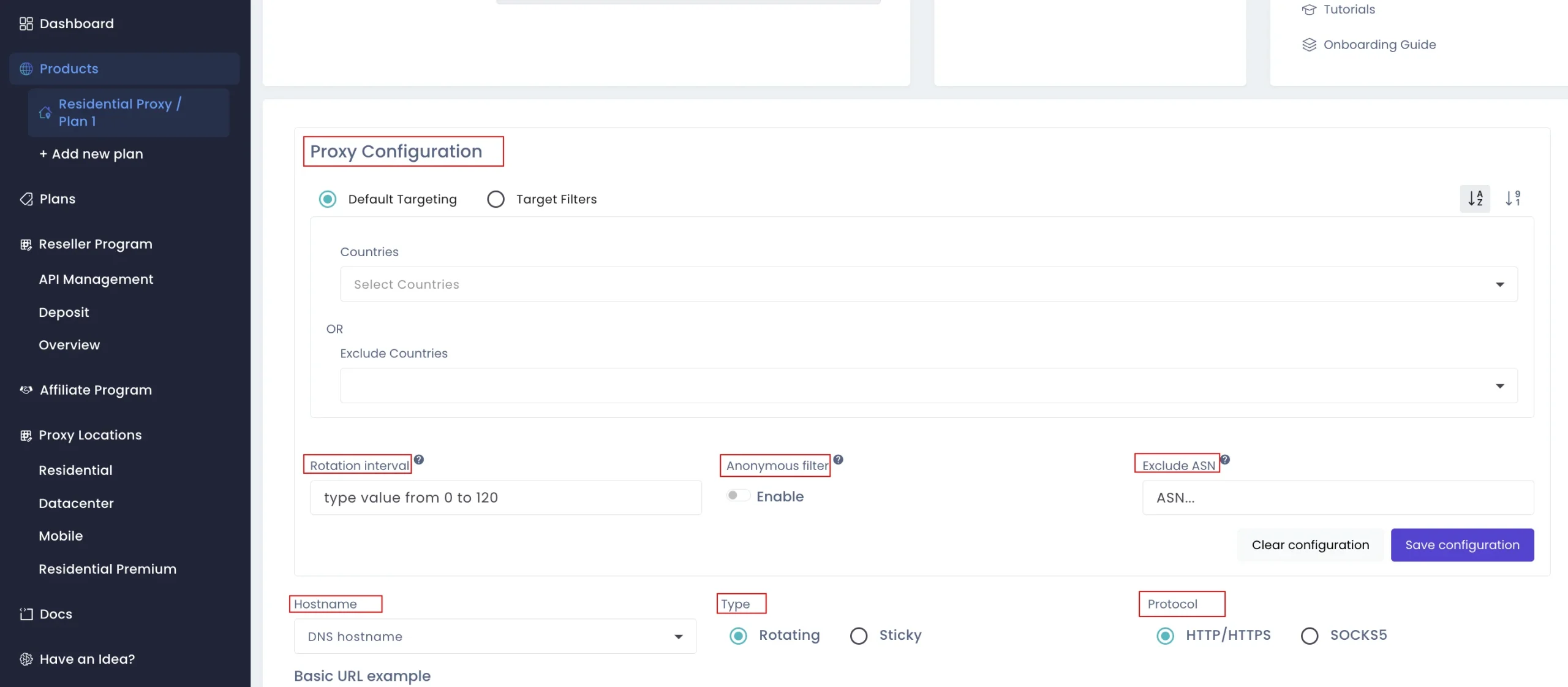Click the Have an Idea icon
1568x687 pixels.
coord(26,659)
